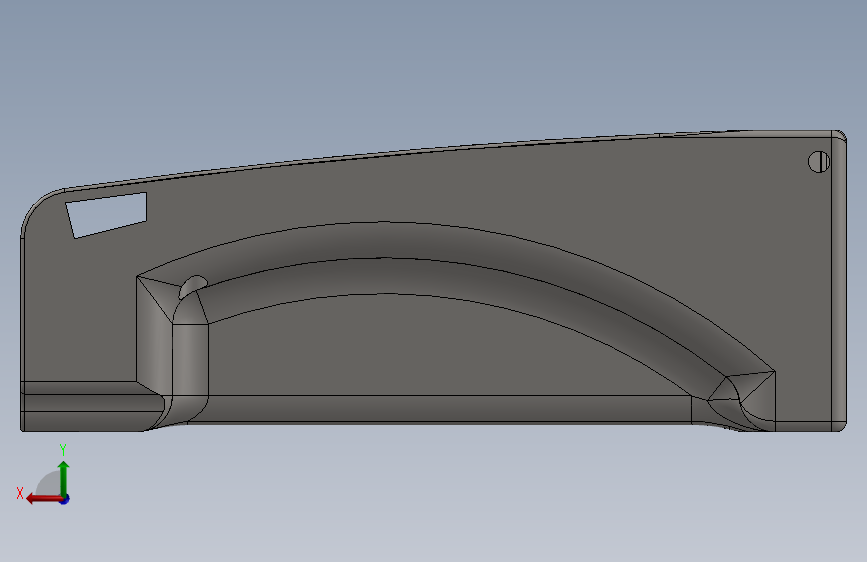Select the narrow rounded strip on part's right edge
This screenshot has height=562, width=867.
839,281
